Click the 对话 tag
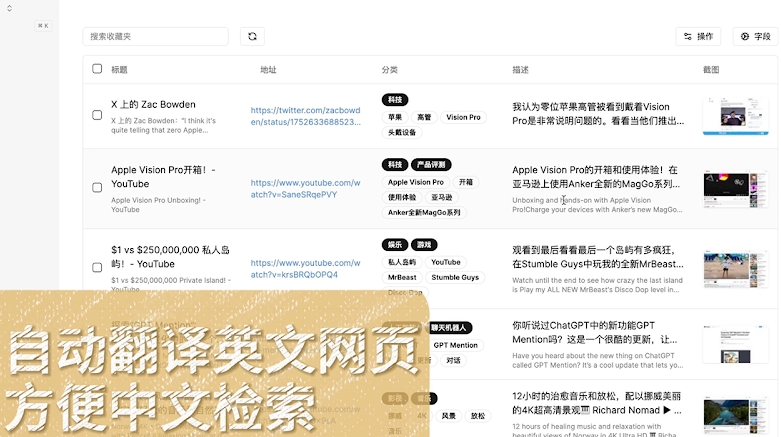The width and height of the screenshot is (781, 437). [453, 360]
